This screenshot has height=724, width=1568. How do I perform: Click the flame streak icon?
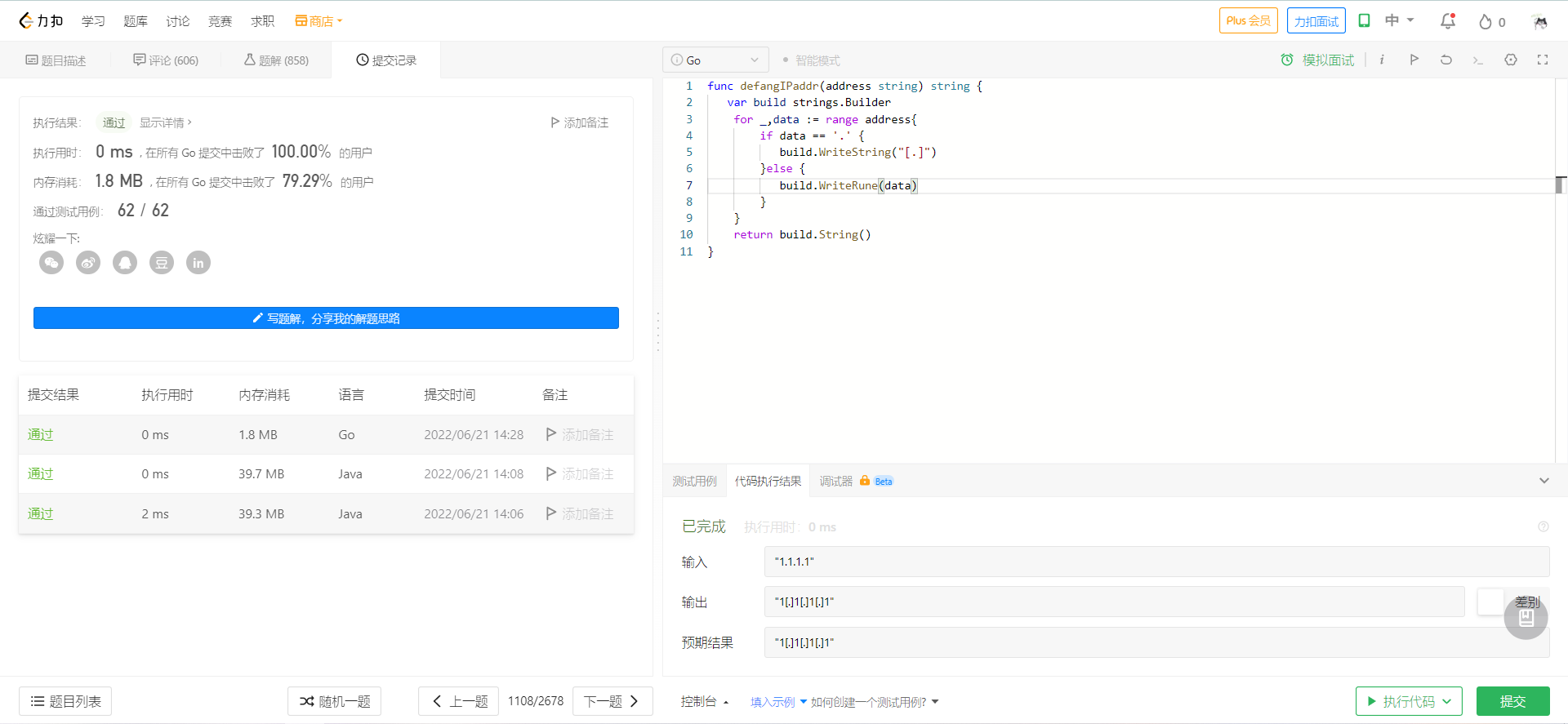point(1485,22)
